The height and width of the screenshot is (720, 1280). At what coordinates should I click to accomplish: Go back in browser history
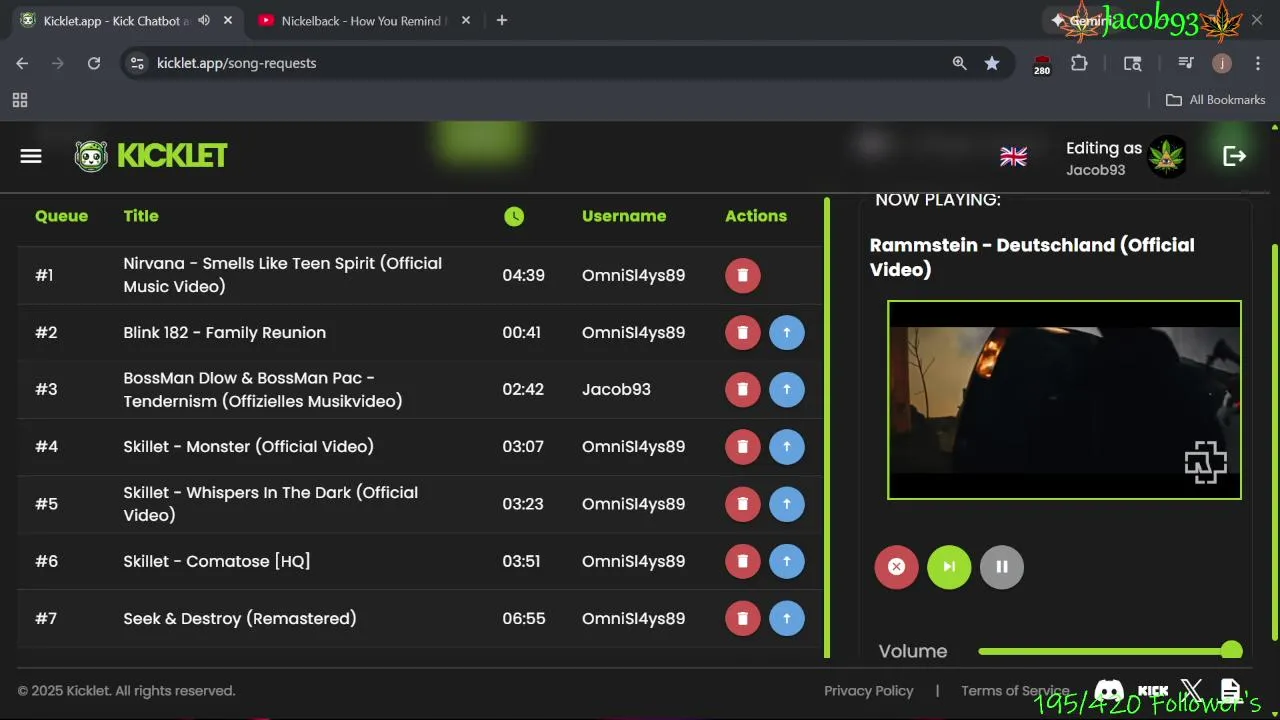pyautogui.click(x=22, y=63)
